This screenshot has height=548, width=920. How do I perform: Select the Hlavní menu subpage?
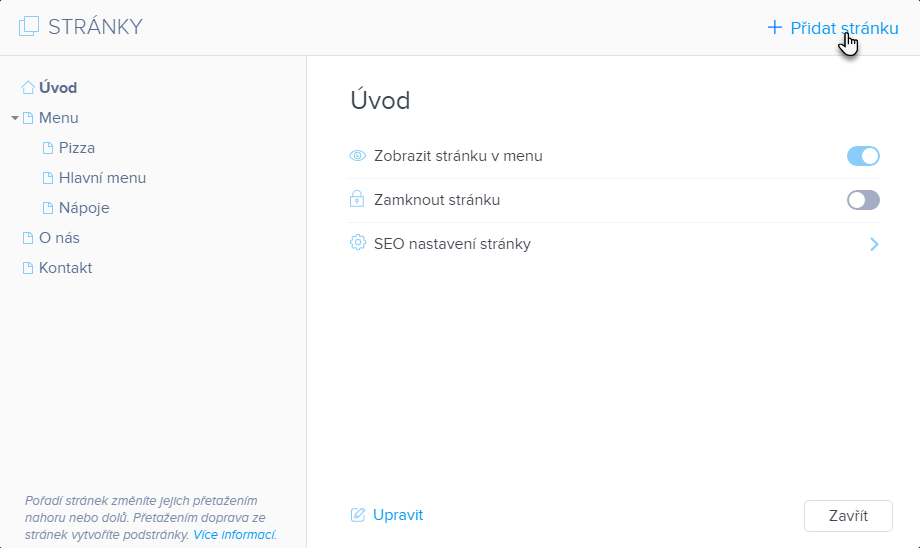tap(102, 178)
